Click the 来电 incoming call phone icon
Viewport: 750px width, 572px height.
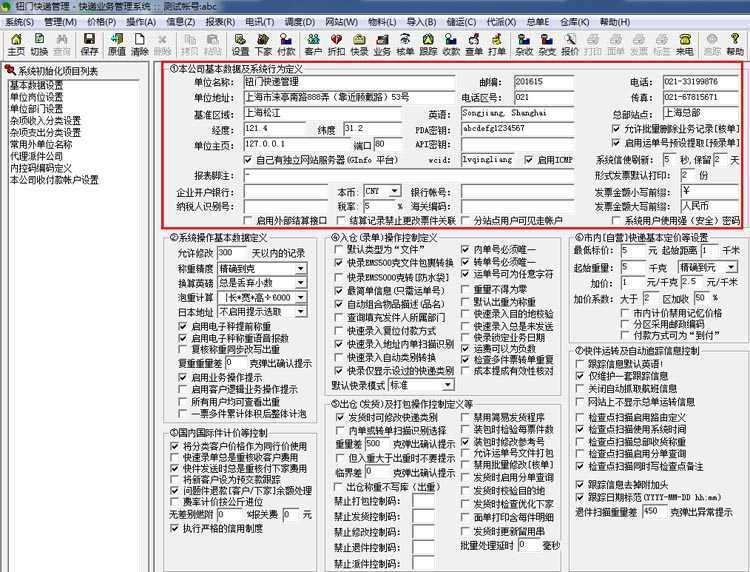click(x=685, y=44)
